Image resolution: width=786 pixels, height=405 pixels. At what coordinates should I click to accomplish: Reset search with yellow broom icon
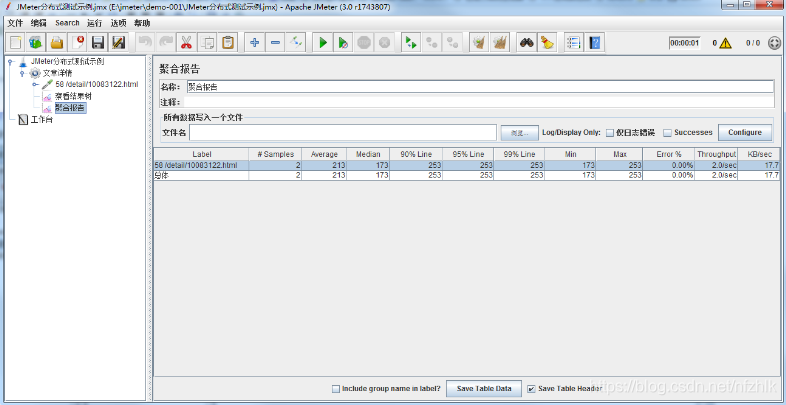pyautogui.click(x=547, y=43)
